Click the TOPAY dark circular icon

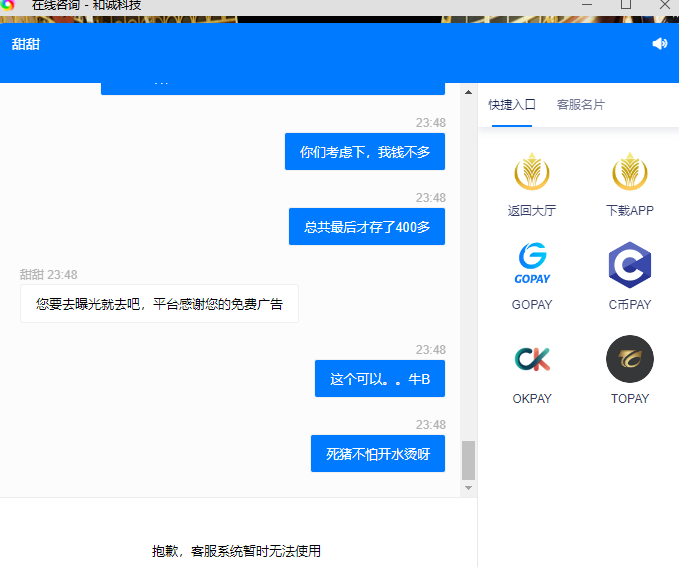[x=630, y=359]
